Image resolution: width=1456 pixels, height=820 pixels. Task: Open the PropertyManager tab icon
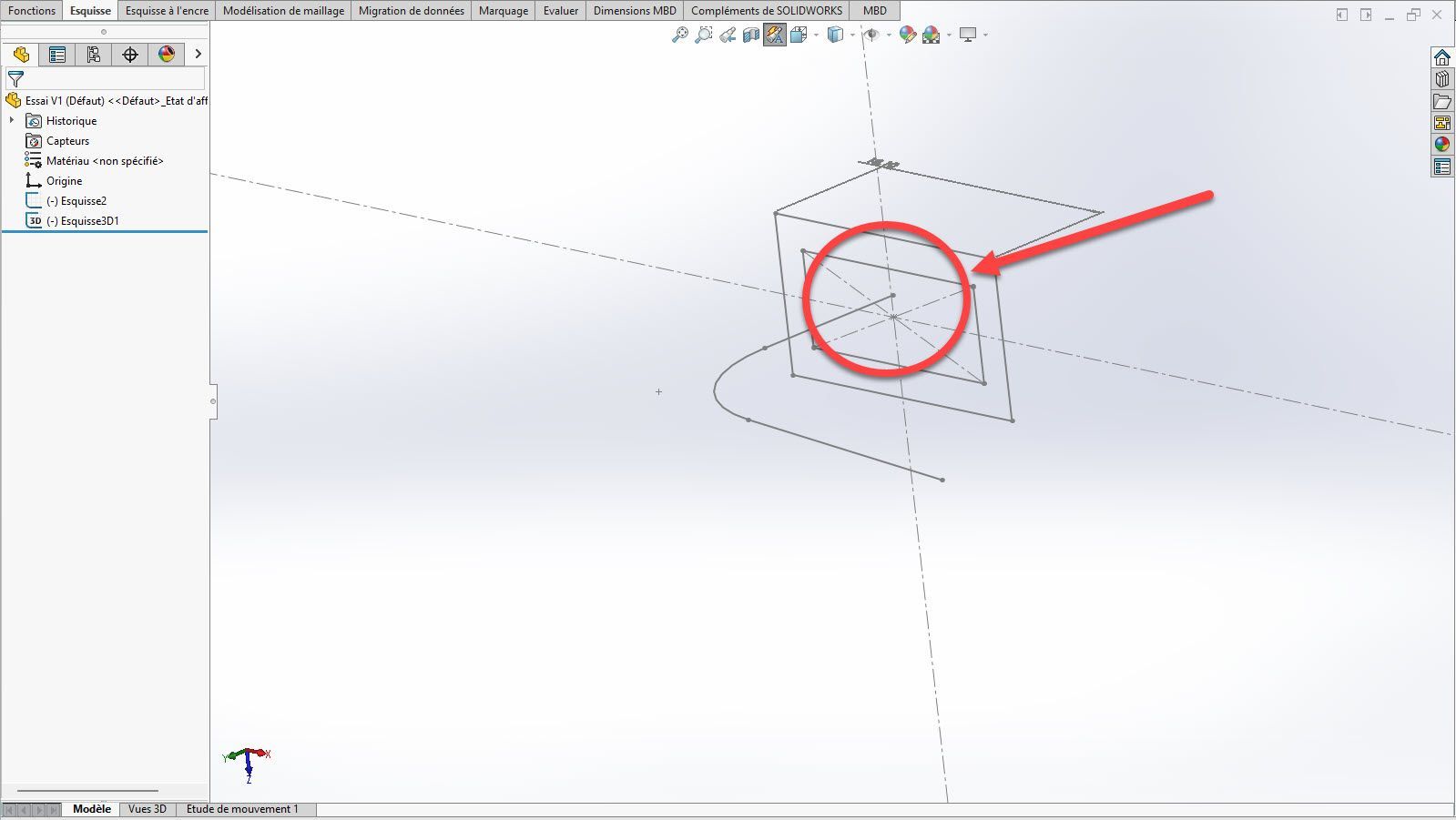click(57, 55)
